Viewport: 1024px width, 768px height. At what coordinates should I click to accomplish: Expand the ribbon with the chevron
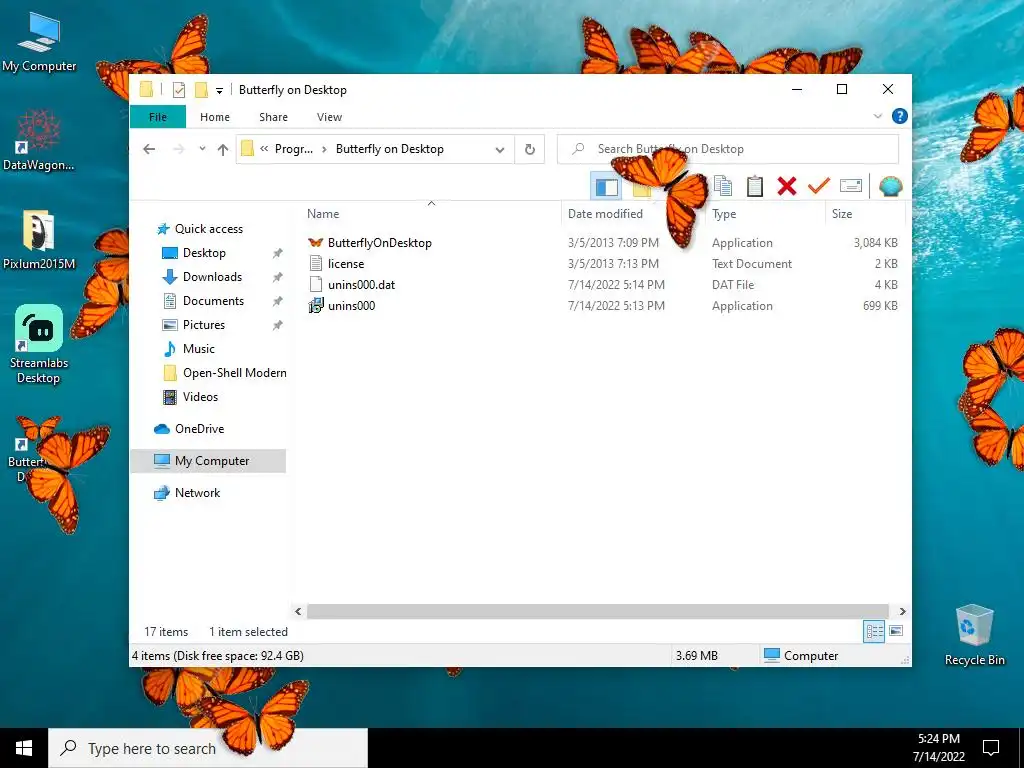pyautogui.click(x=878, y=116)
